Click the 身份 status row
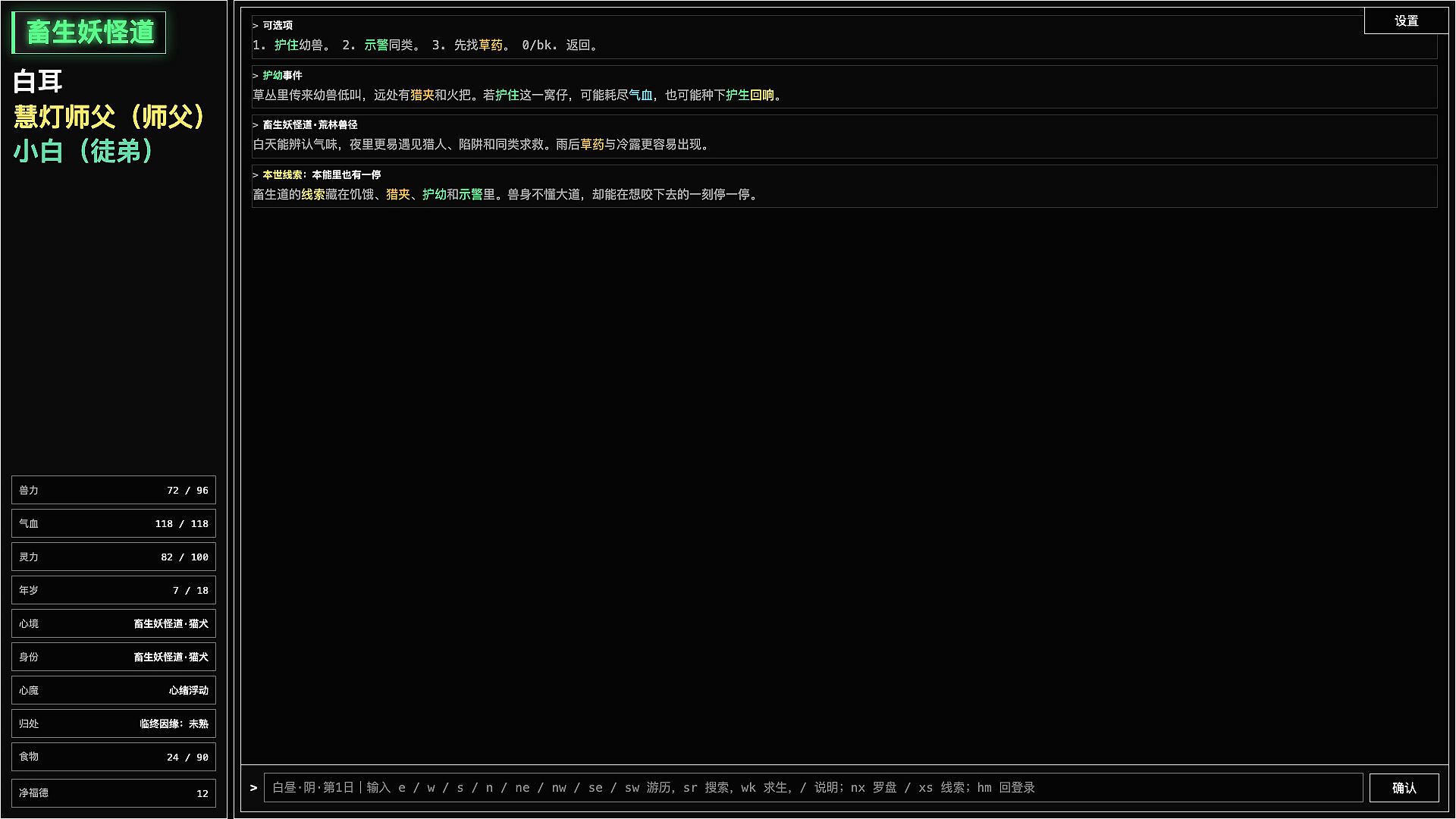1456x819 pixels. click(114, 657)
